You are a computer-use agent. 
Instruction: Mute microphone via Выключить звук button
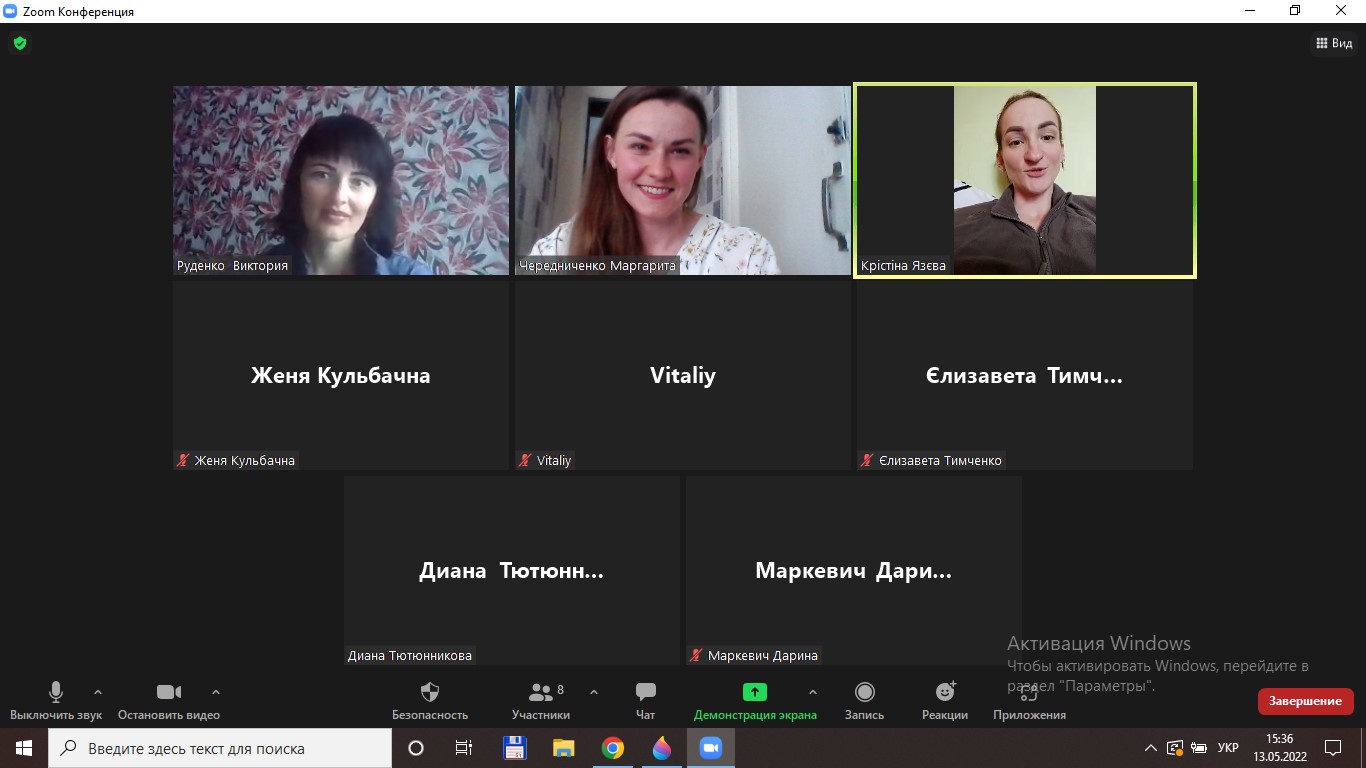56,701
